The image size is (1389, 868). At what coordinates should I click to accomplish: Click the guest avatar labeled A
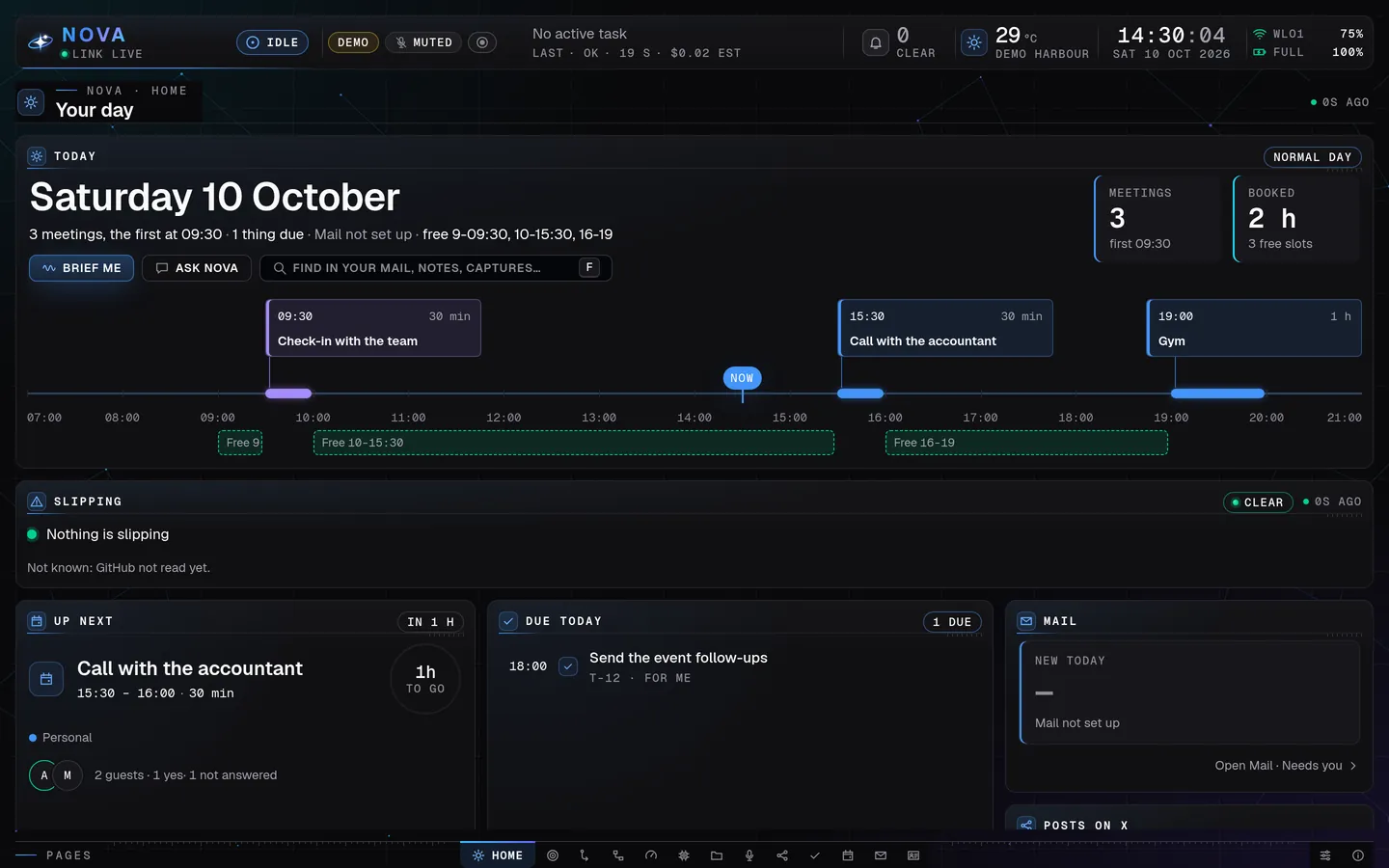click(44, 775)
